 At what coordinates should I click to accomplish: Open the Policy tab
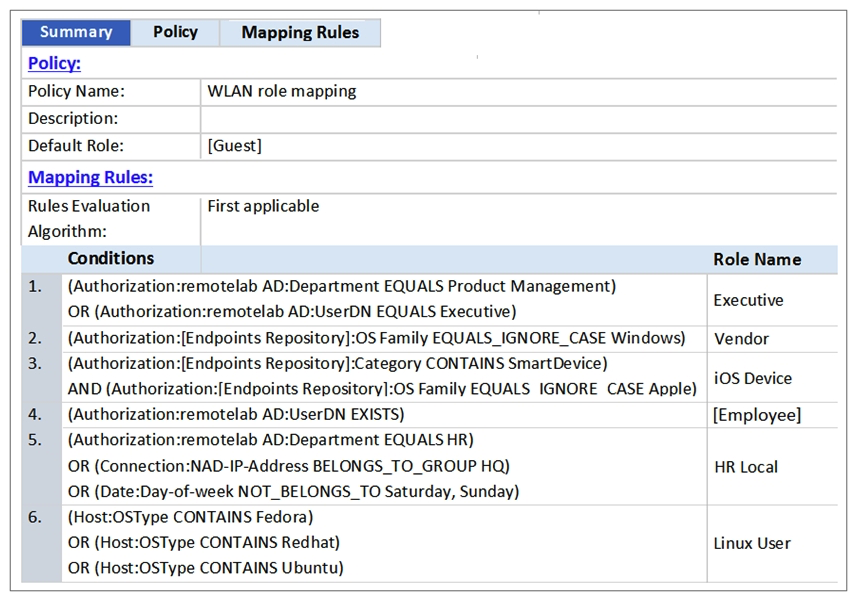click(175, 33)
